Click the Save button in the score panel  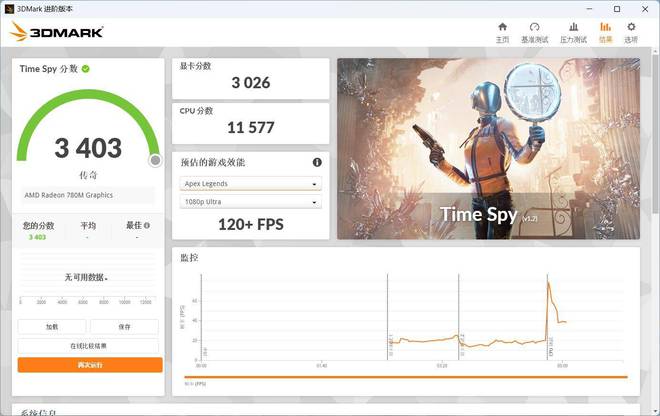(124, 327)
